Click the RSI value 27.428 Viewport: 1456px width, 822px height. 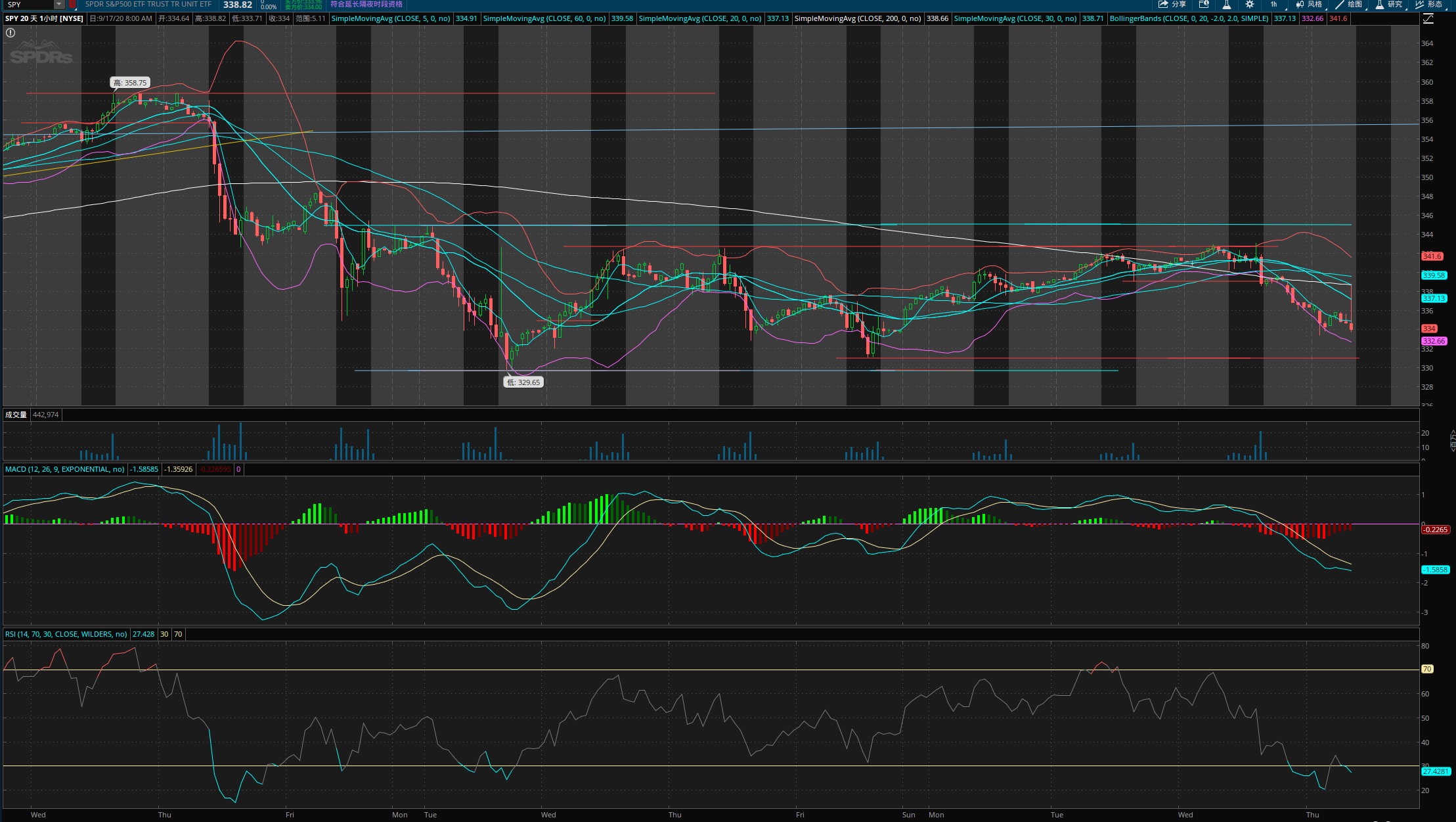(x=143, y=634)
